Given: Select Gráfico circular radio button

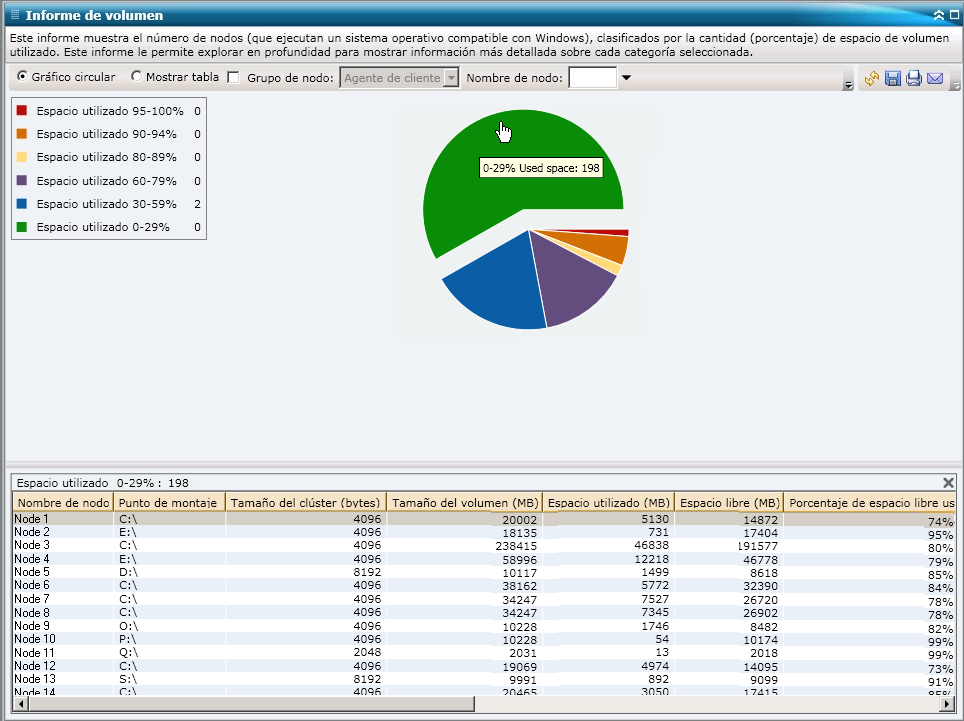Looking at the screenshot, I should (x=23, y=77).
